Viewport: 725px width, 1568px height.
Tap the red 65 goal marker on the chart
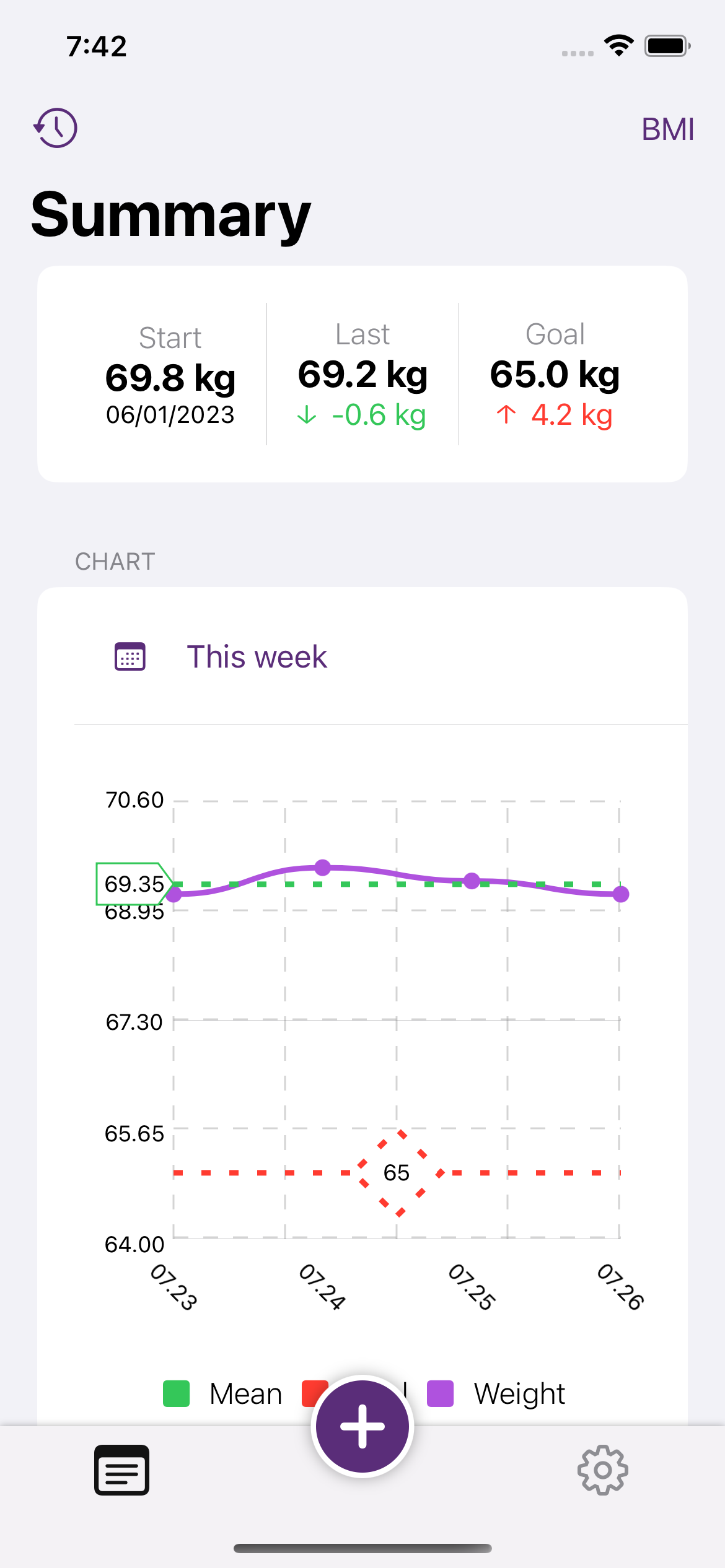[x=397, y=1172]
